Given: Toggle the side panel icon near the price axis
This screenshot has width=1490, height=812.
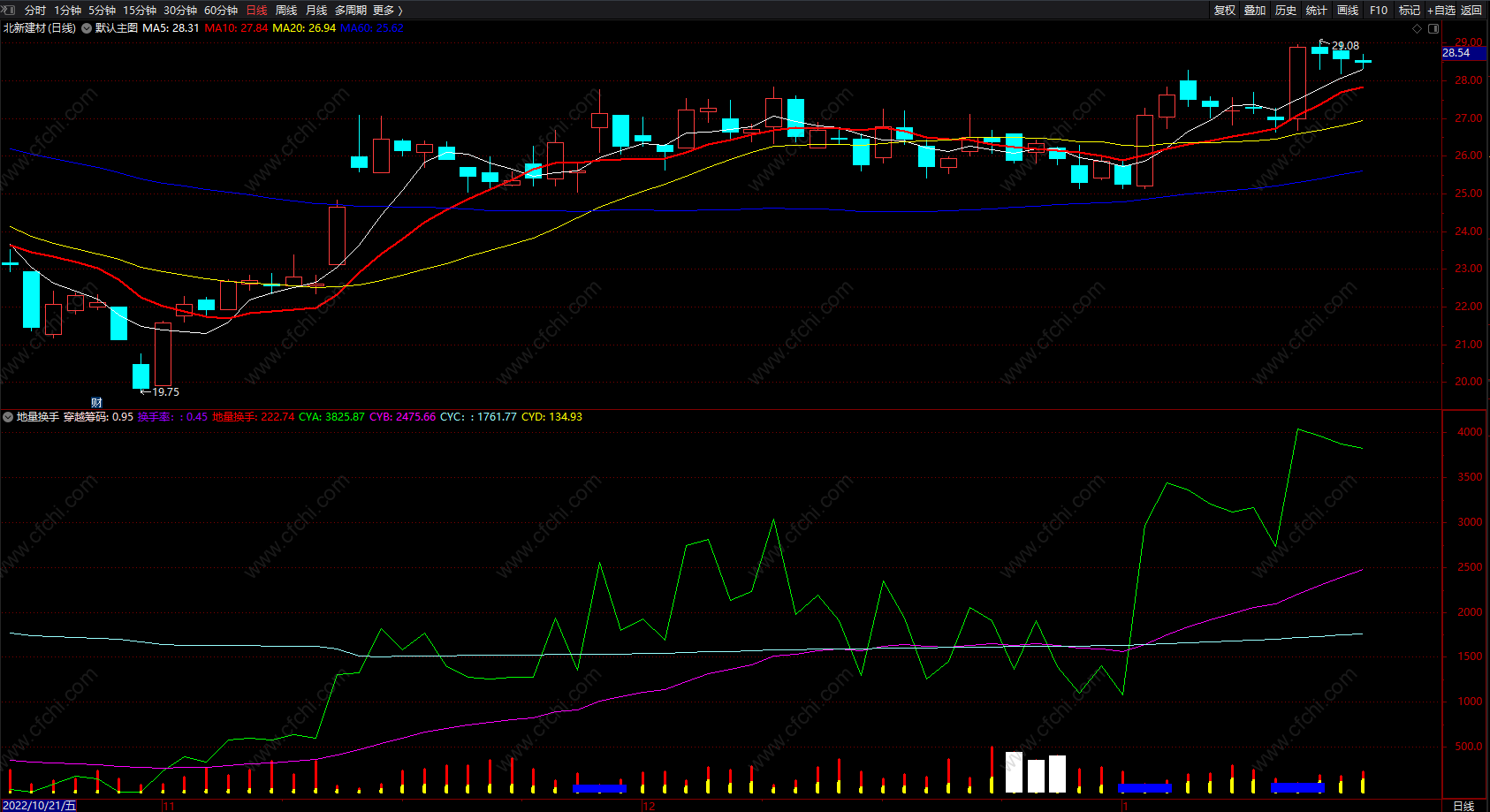Looking at the screenshot, I should tap(1433, 28).
